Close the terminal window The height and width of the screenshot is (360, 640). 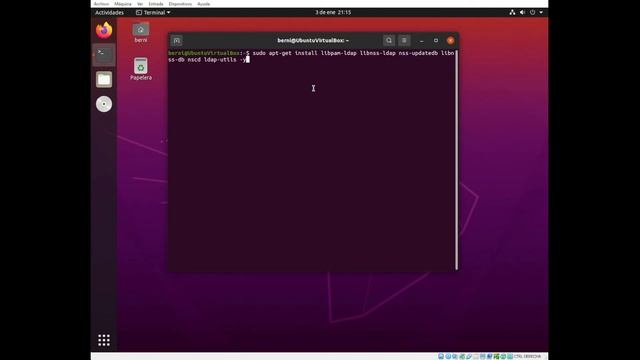tap(451, 40)
